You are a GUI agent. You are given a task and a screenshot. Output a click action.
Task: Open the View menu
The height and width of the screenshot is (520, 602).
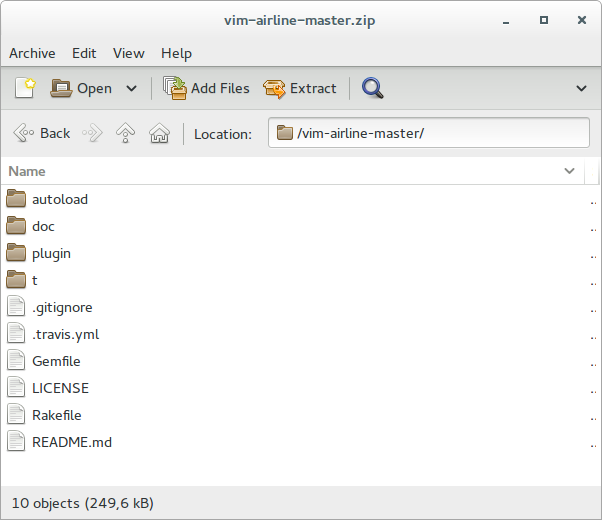tap(129, 53)
